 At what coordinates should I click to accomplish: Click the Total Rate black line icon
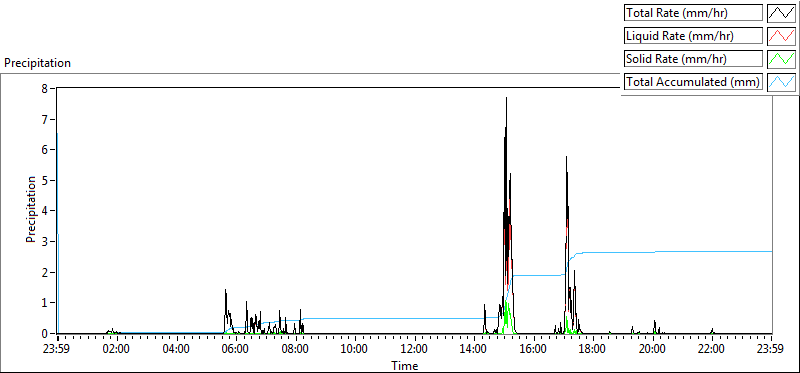[781, 13]
